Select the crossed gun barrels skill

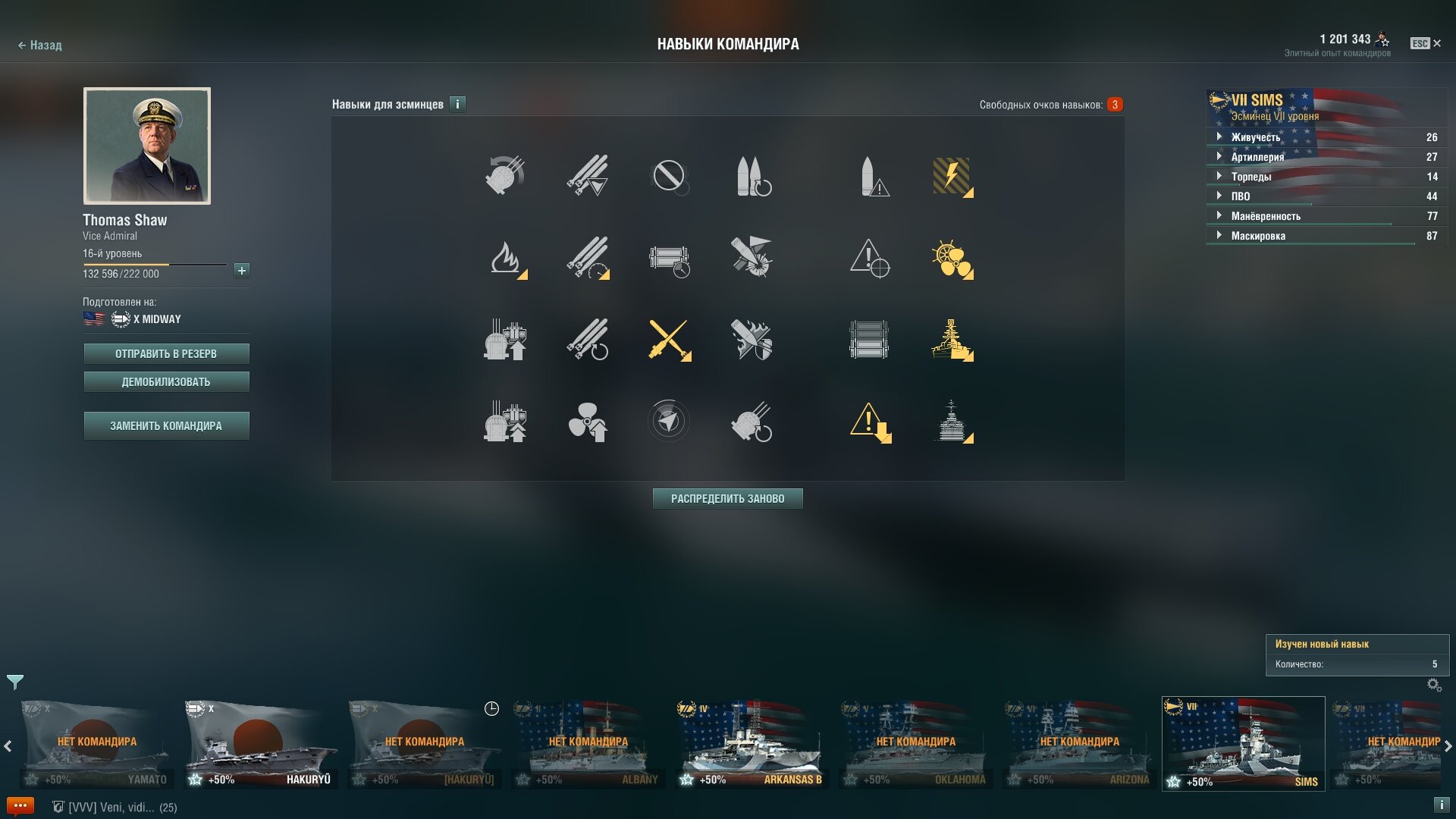coord(669,339)
